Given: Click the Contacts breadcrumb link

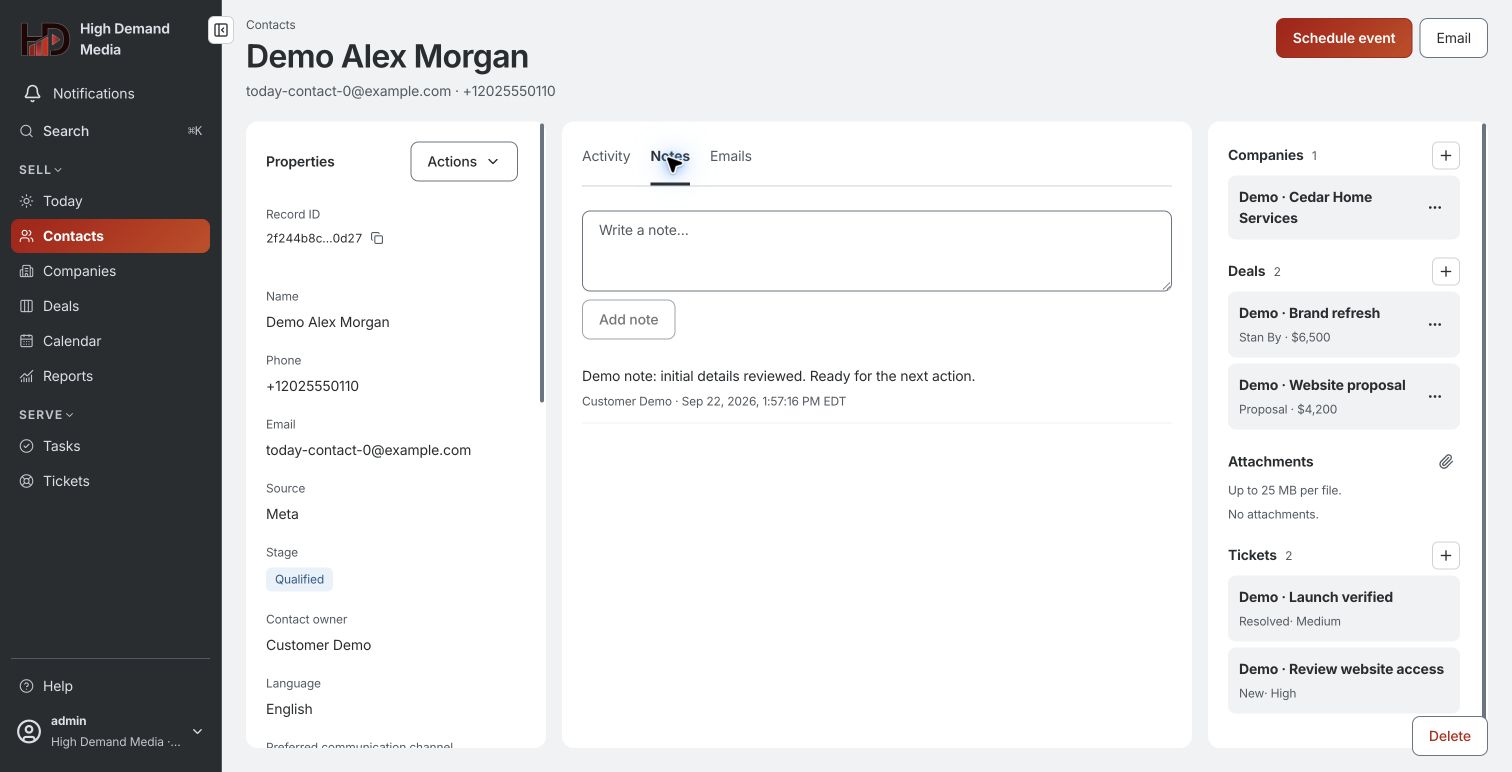Looking at the screenshot, I should (x=271, y=25).
